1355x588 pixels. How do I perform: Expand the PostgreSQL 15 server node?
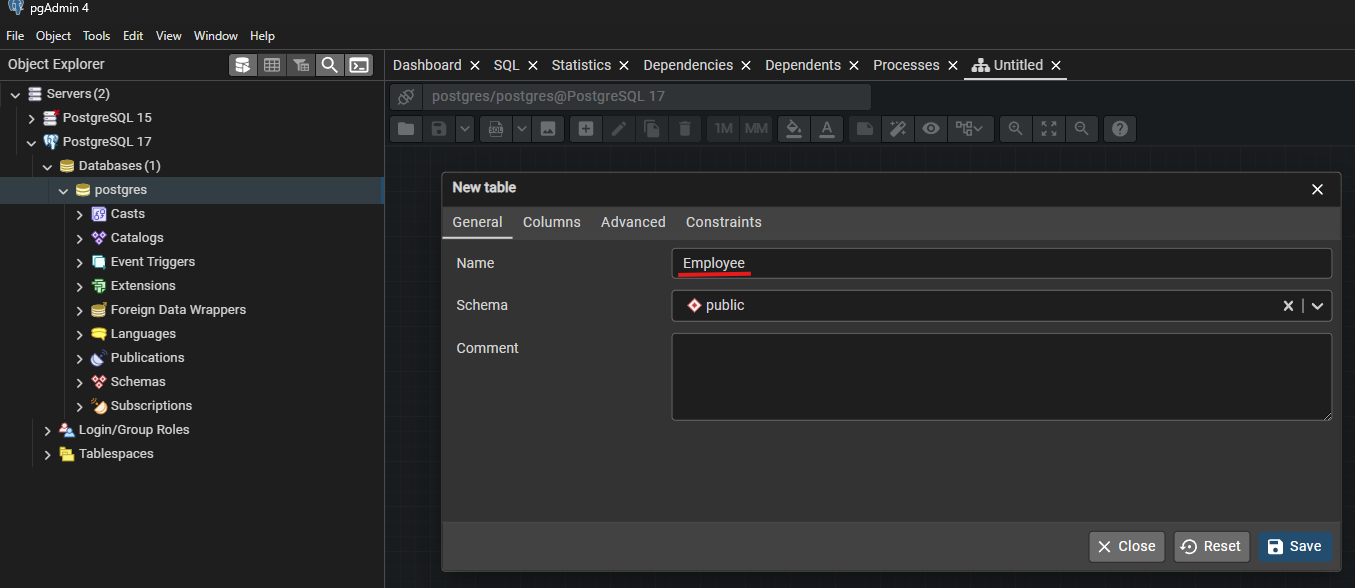(32, 118)
